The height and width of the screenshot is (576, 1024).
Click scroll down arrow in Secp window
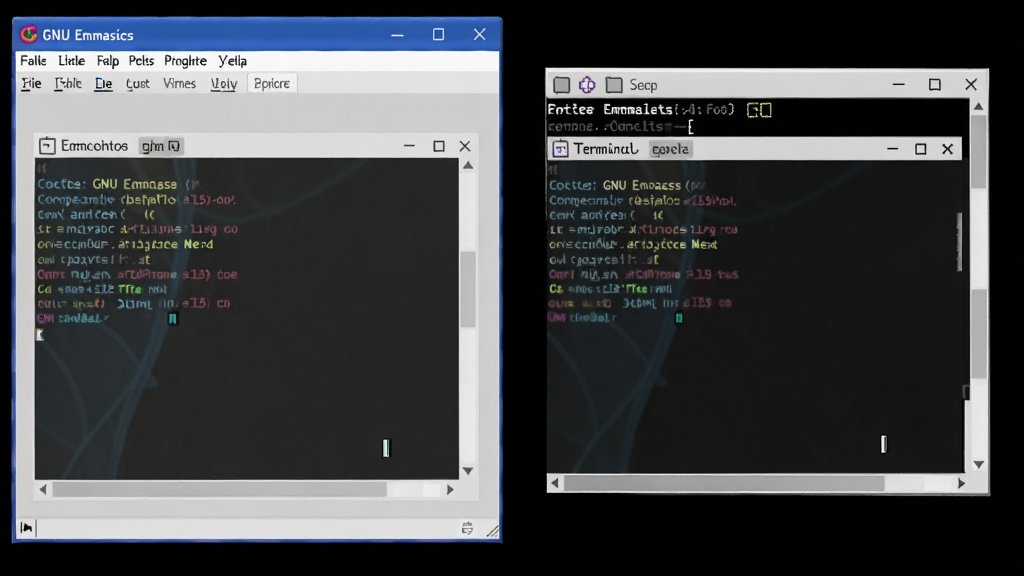pyautogui.click(x=978, y=464)
